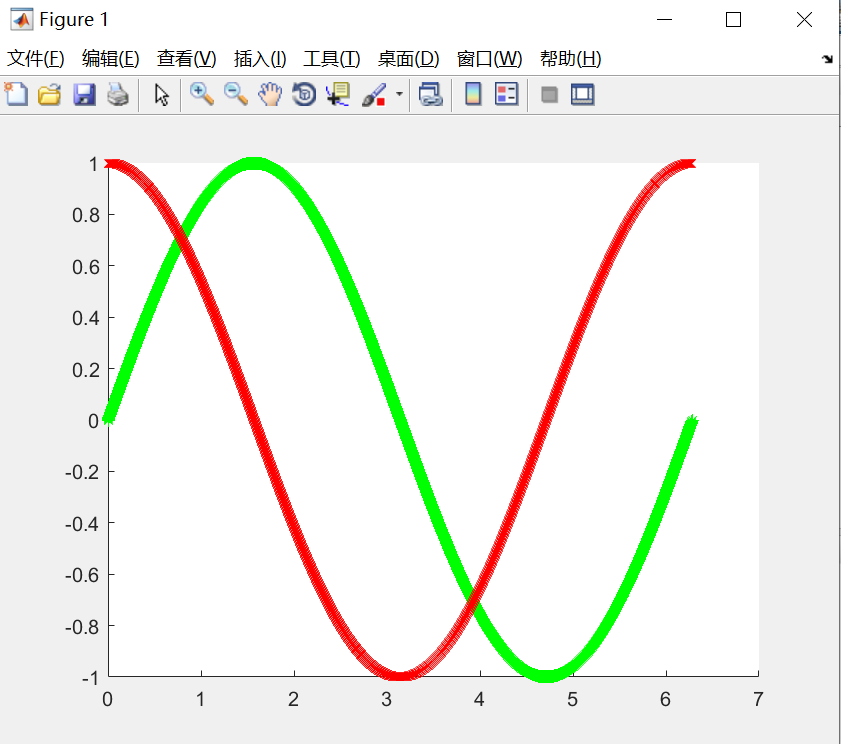This screenshot has height=744, width=841.
Task: Save the figure with the floppy disk icon
Action: coord(84,94)
